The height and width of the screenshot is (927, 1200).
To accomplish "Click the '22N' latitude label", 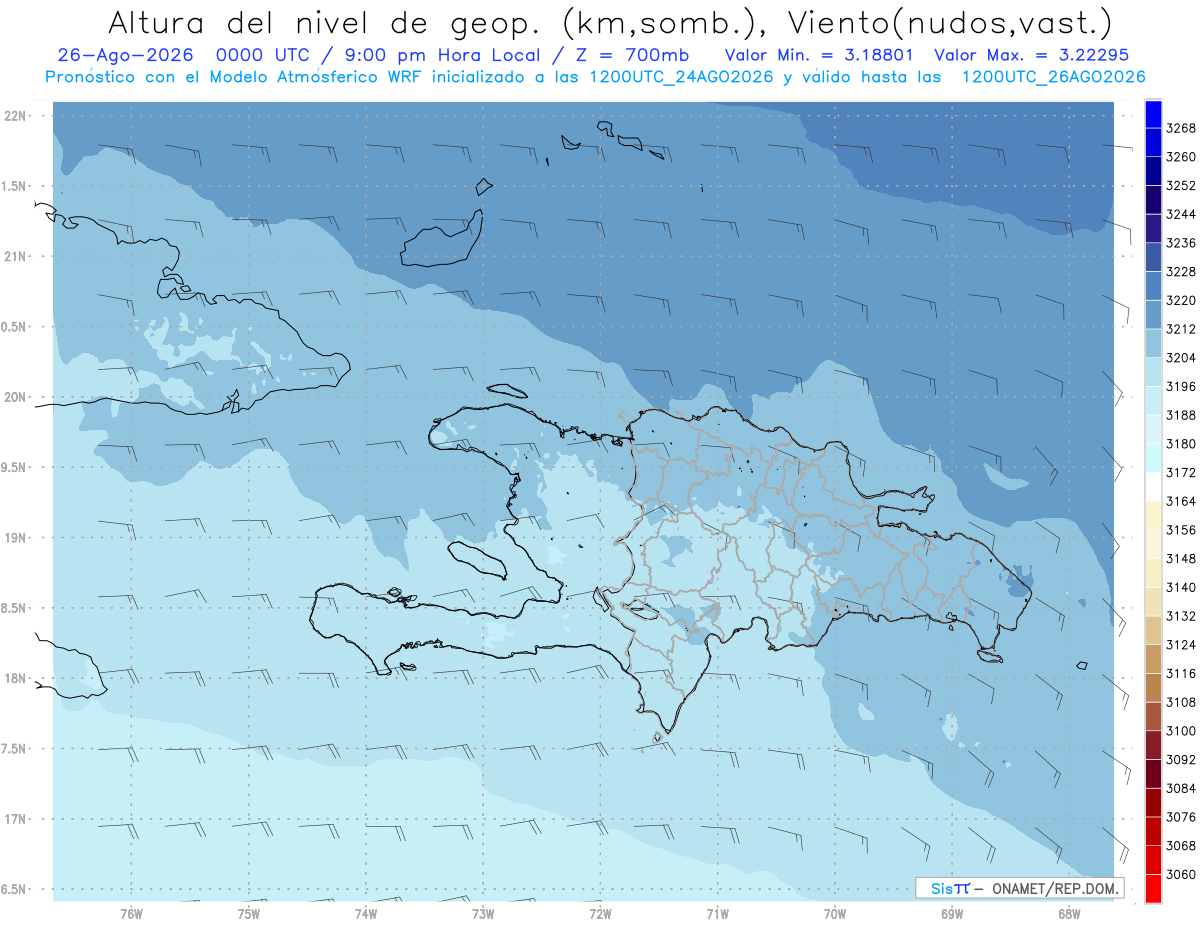I will coord(17,116).
